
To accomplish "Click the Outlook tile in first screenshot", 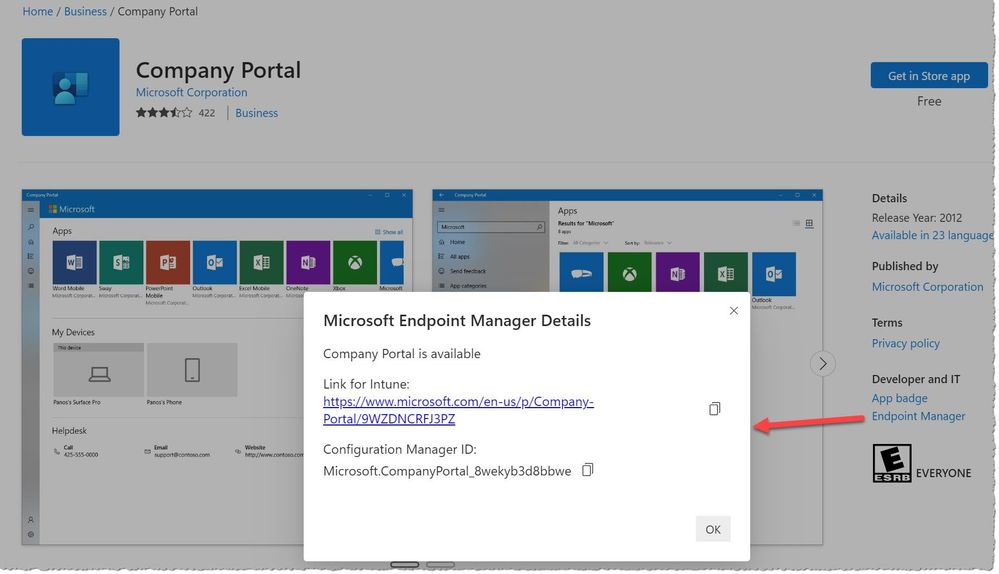I will (x=215, y=262).
